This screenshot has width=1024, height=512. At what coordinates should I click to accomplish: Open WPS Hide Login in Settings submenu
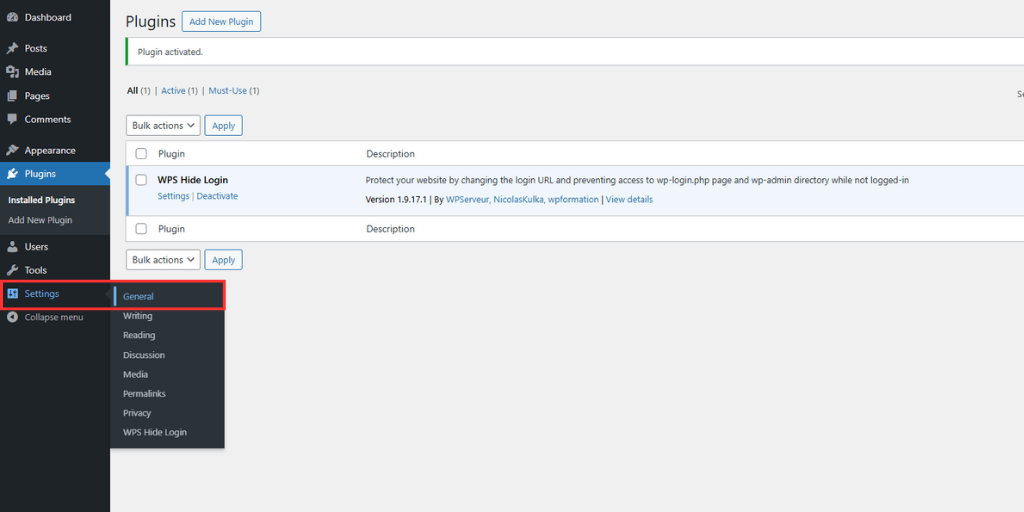click(x=155, y=432)
